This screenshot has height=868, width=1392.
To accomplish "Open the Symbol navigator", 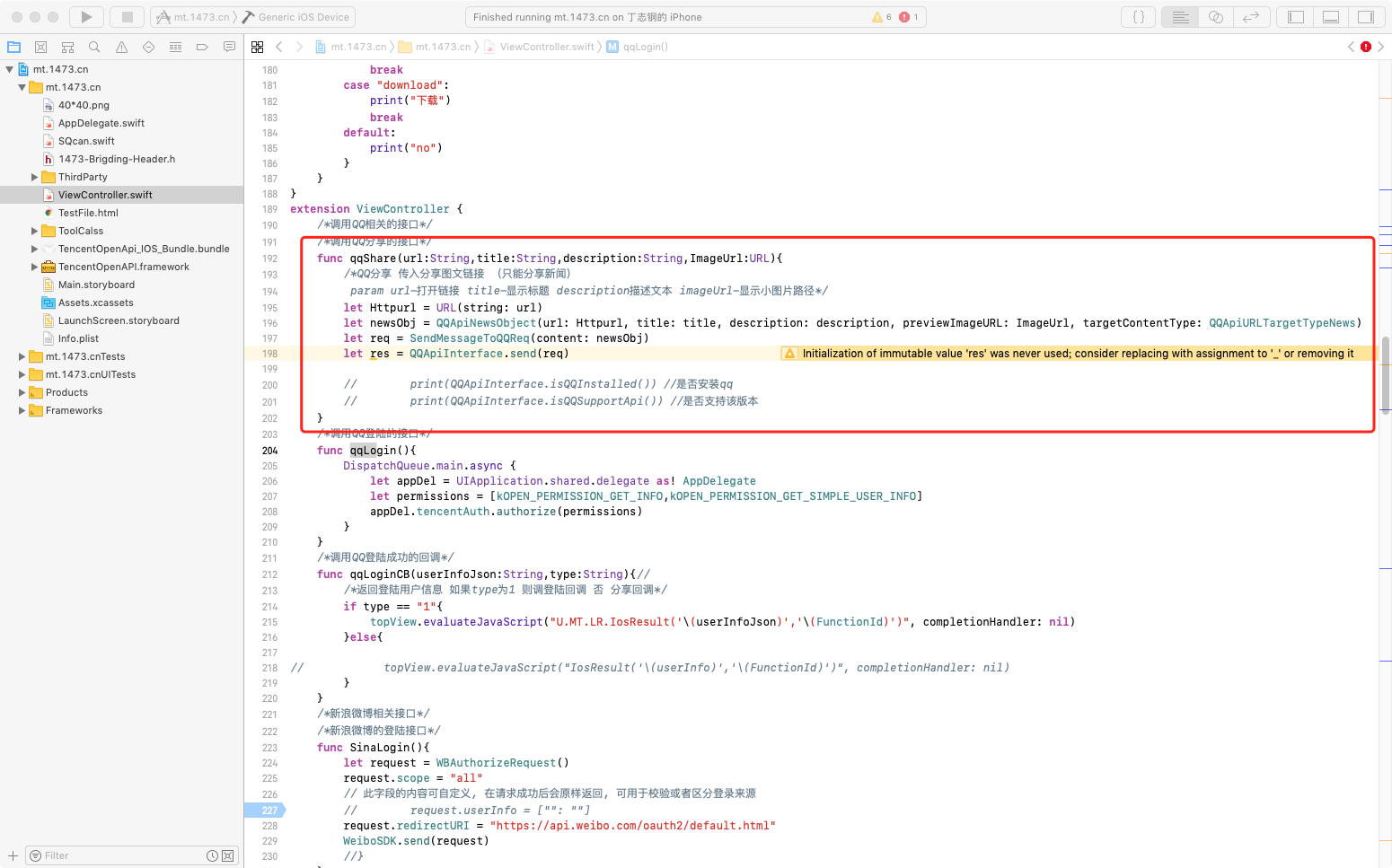I will [67, 47].
